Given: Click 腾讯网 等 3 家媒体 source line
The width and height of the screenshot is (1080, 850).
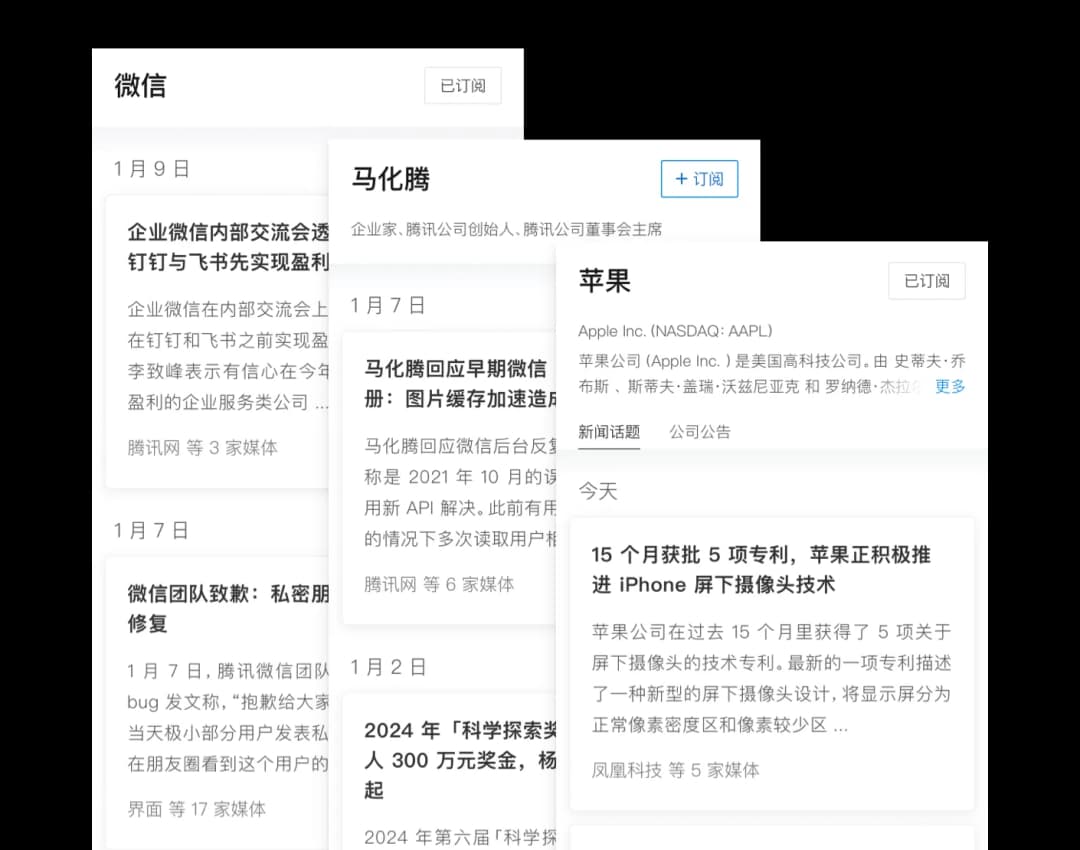Looking at the screenshot, I should pyautogui.click(x=202, y=447).
